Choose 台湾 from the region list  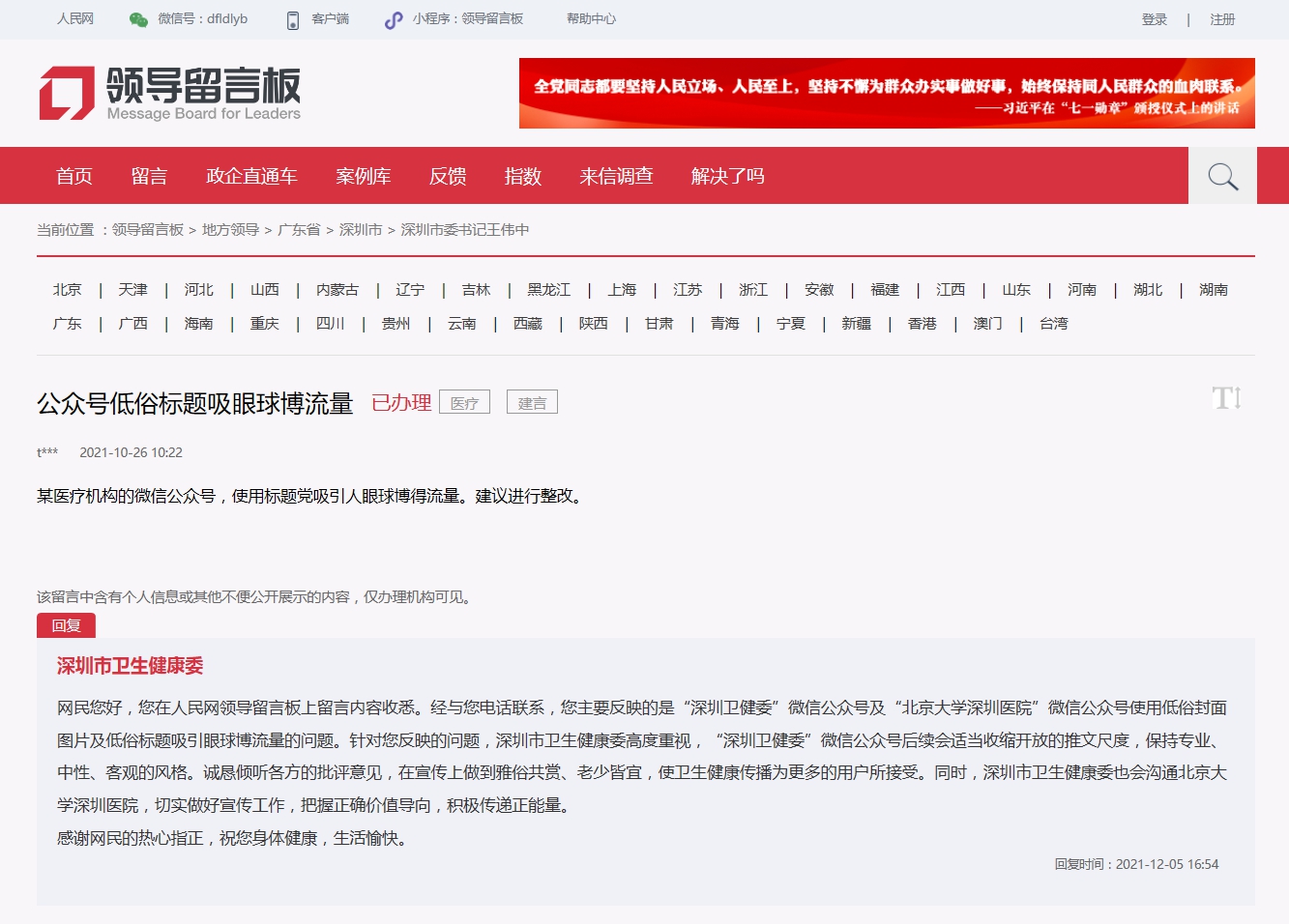[1053, 324]
